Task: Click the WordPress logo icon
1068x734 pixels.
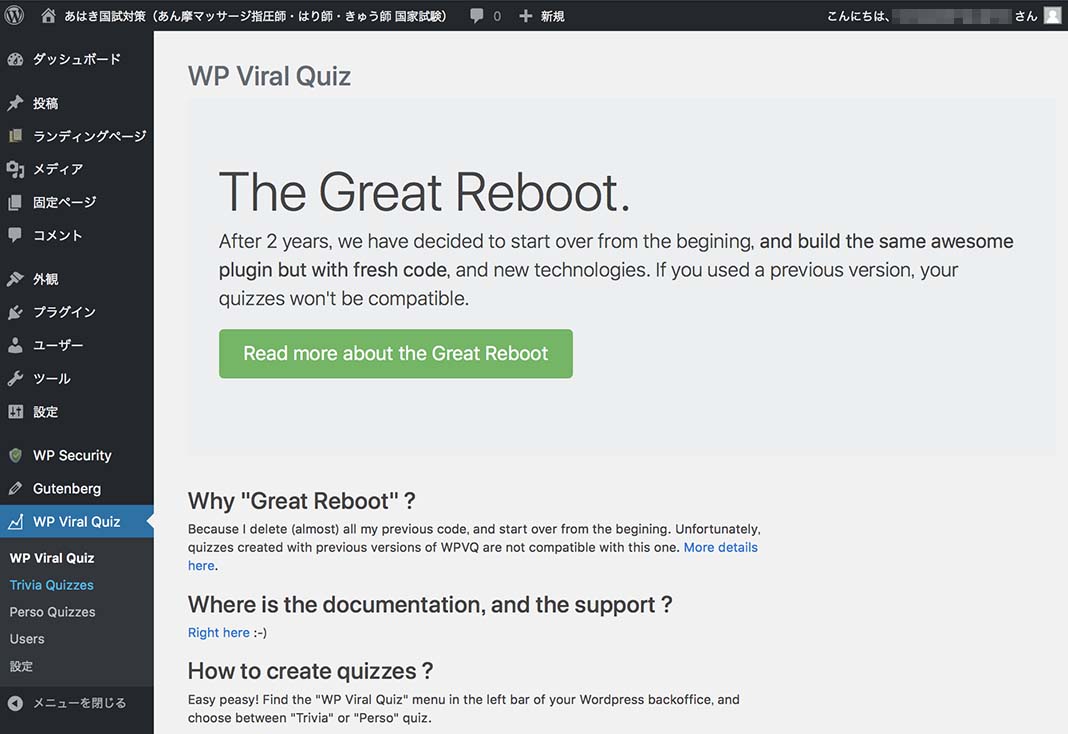Action: (14, 15)
